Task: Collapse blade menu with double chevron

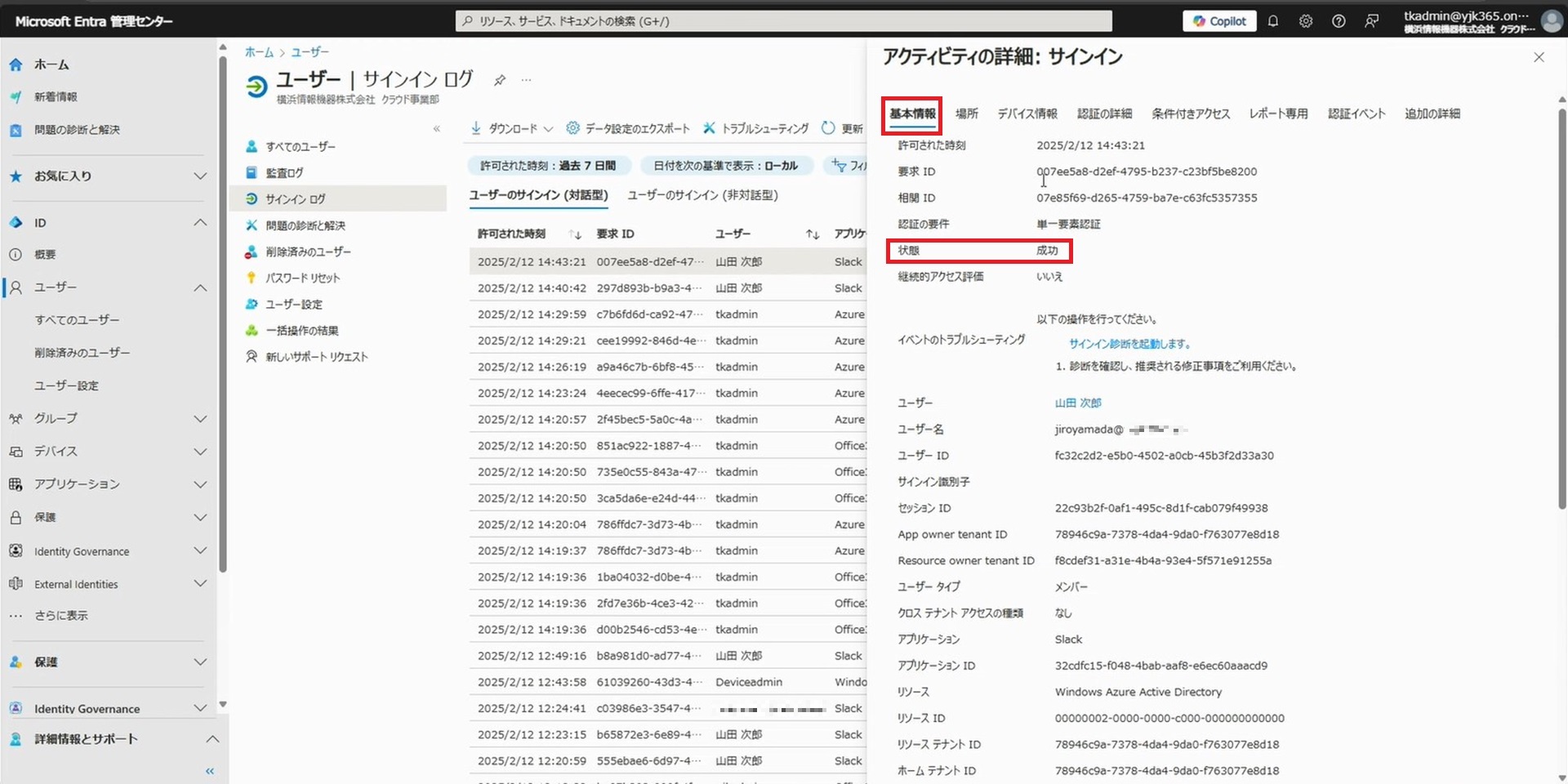Action: (437, 129)
